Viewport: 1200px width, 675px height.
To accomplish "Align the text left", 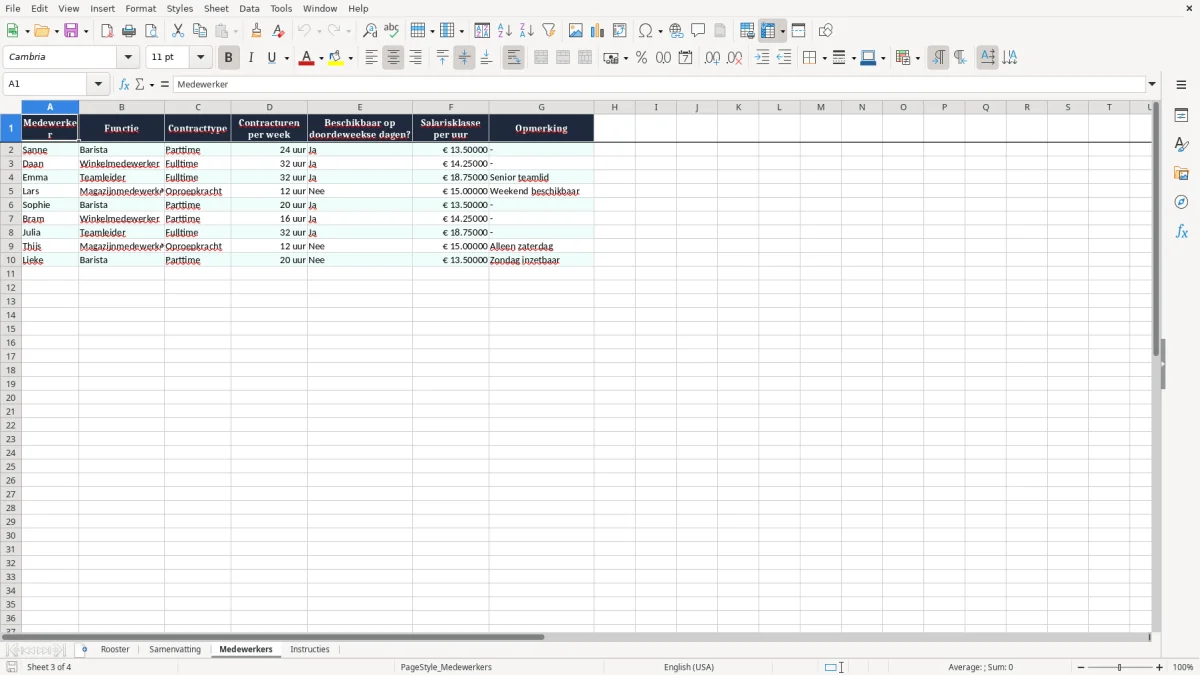I will coord(371,58).
